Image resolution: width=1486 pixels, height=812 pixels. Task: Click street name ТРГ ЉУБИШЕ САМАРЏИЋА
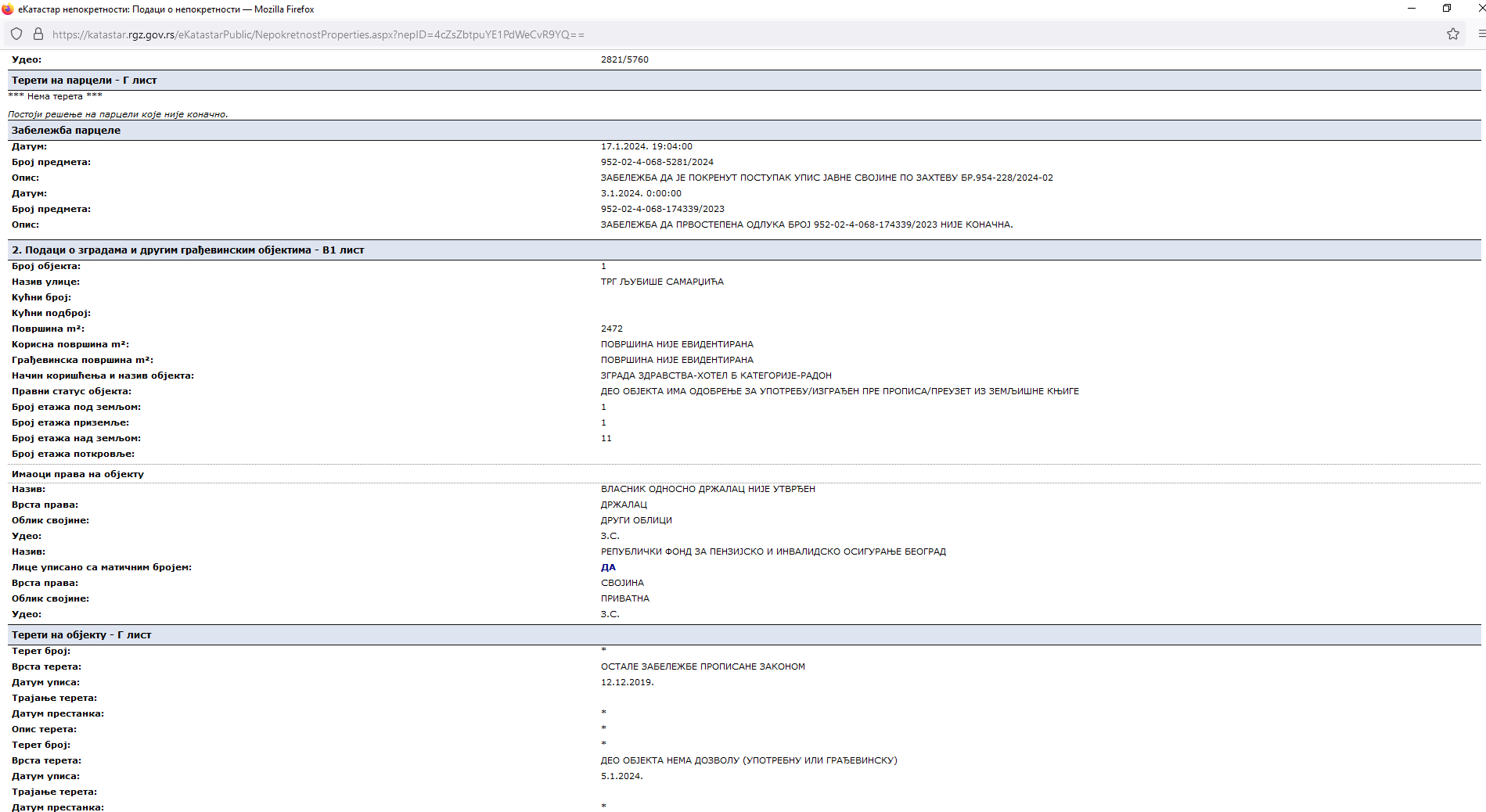[662, 282]
